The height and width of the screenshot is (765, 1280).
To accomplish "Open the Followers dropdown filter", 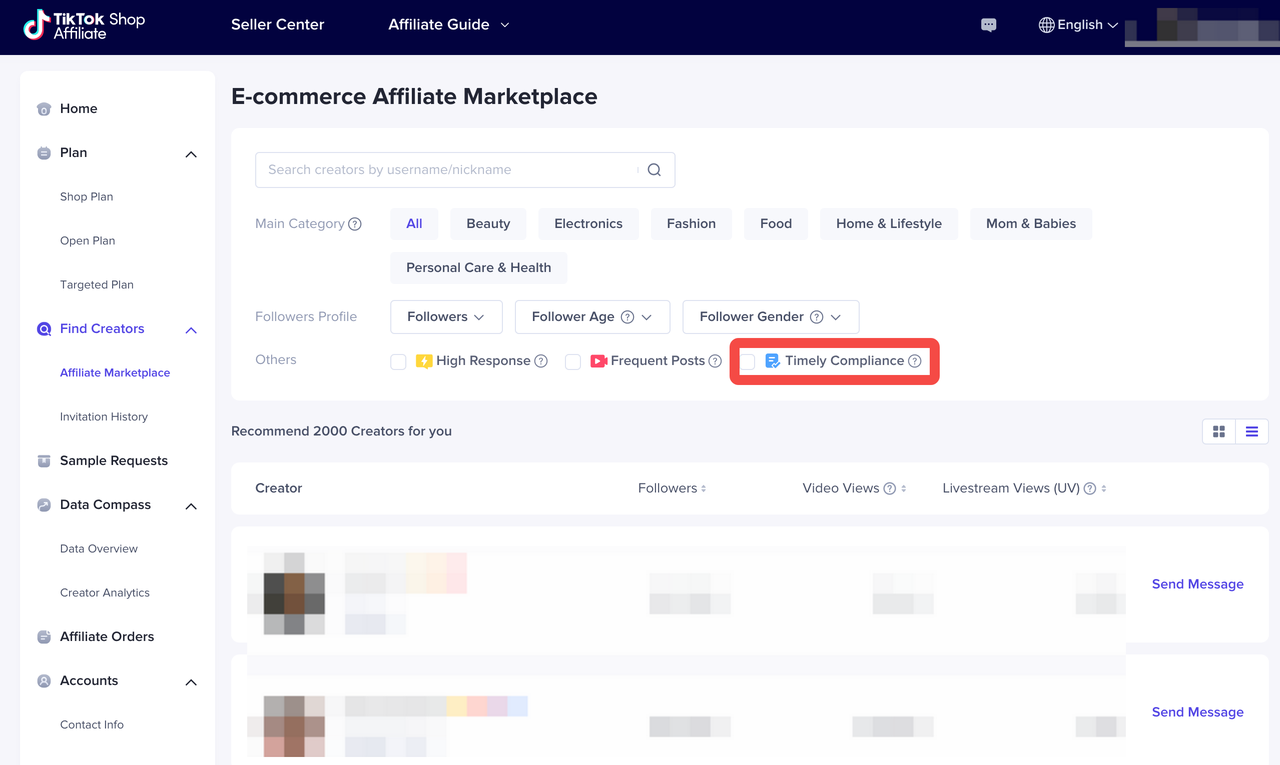I will [446, 317].
